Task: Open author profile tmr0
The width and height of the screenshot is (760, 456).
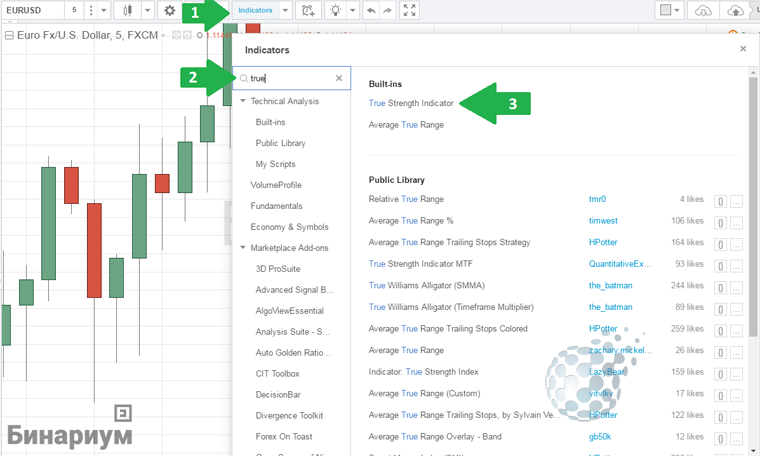Action: tap(597, 199)
